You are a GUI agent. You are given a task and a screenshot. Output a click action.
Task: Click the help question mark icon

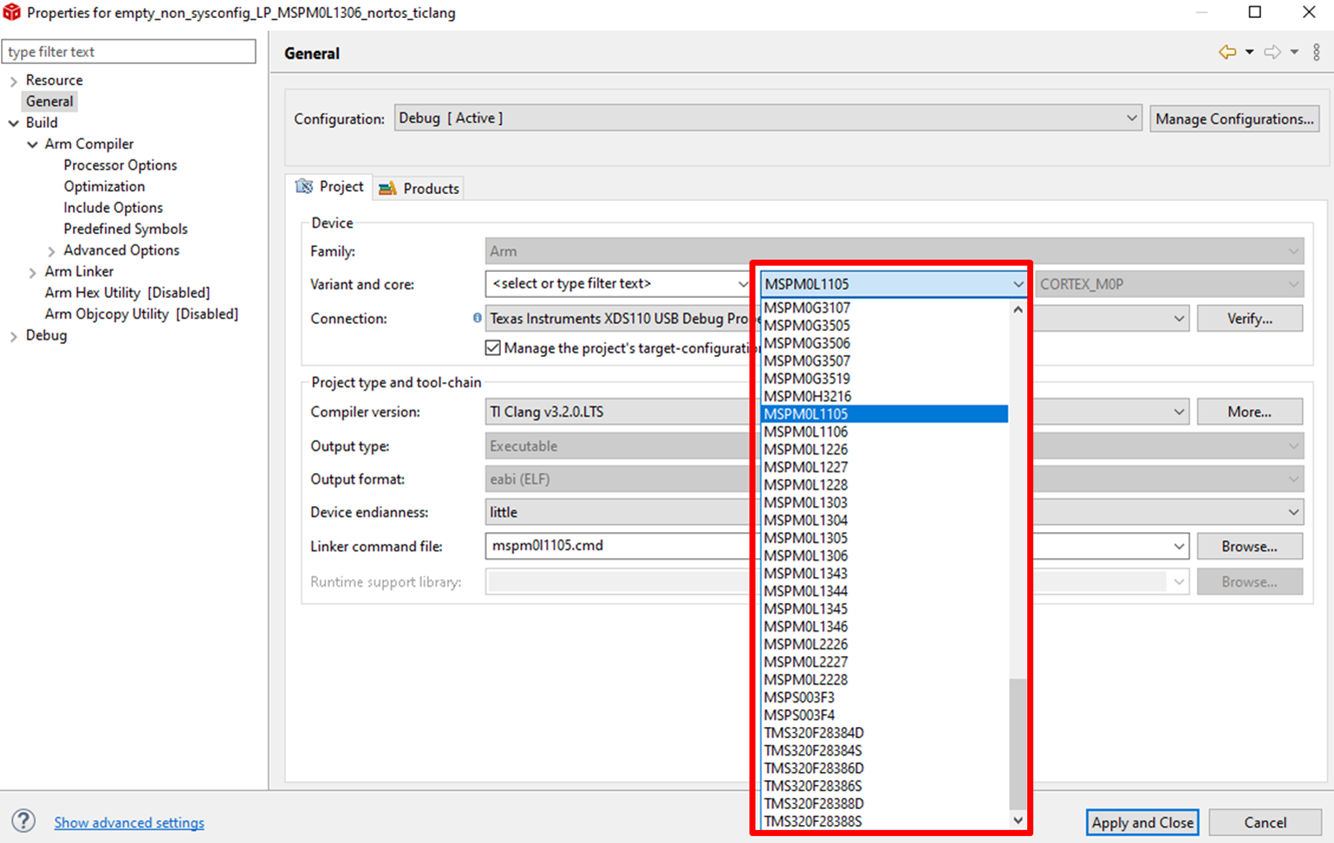point(23,822)
